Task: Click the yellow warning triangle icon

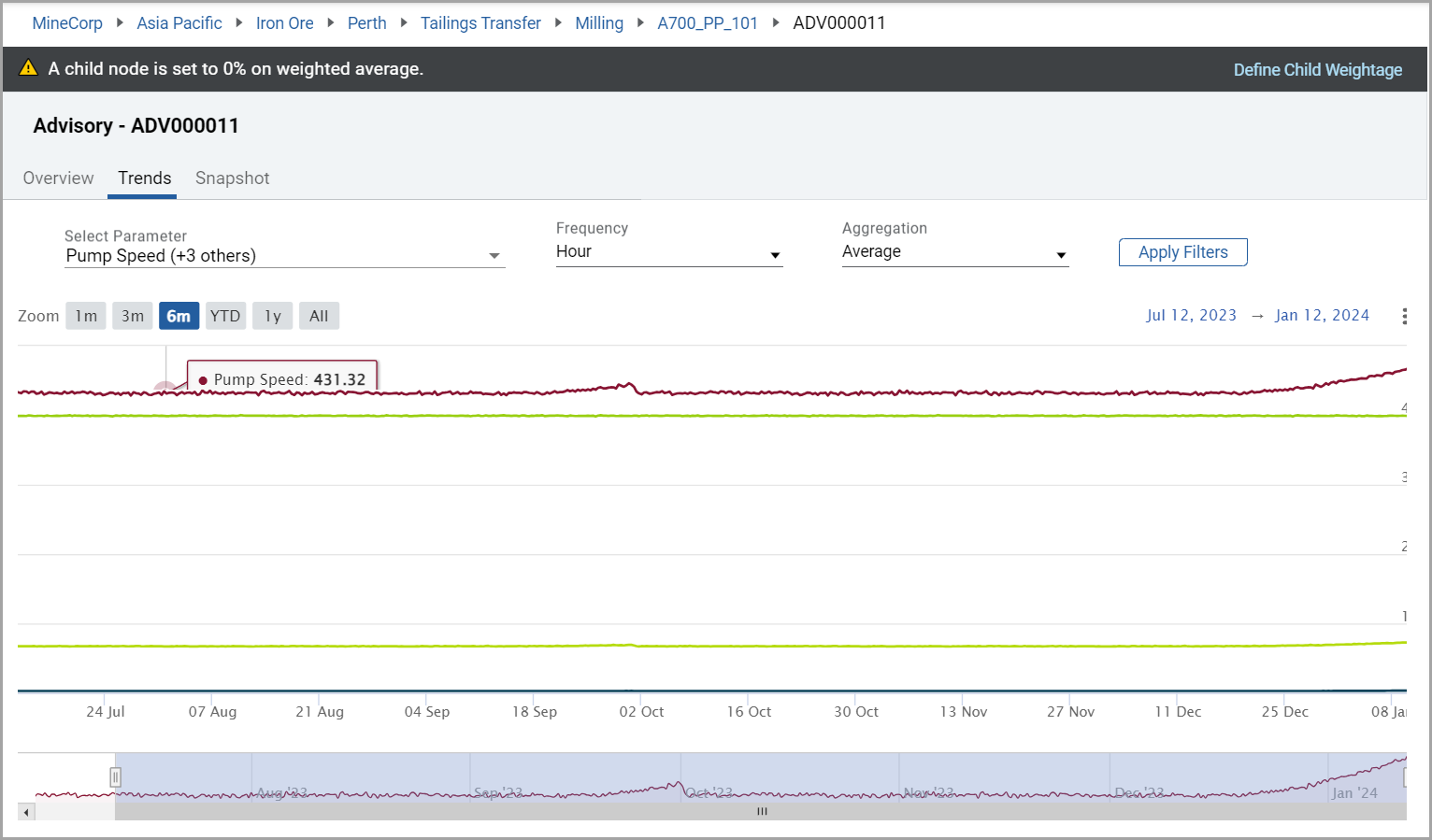Action: [x=29, y=68]
